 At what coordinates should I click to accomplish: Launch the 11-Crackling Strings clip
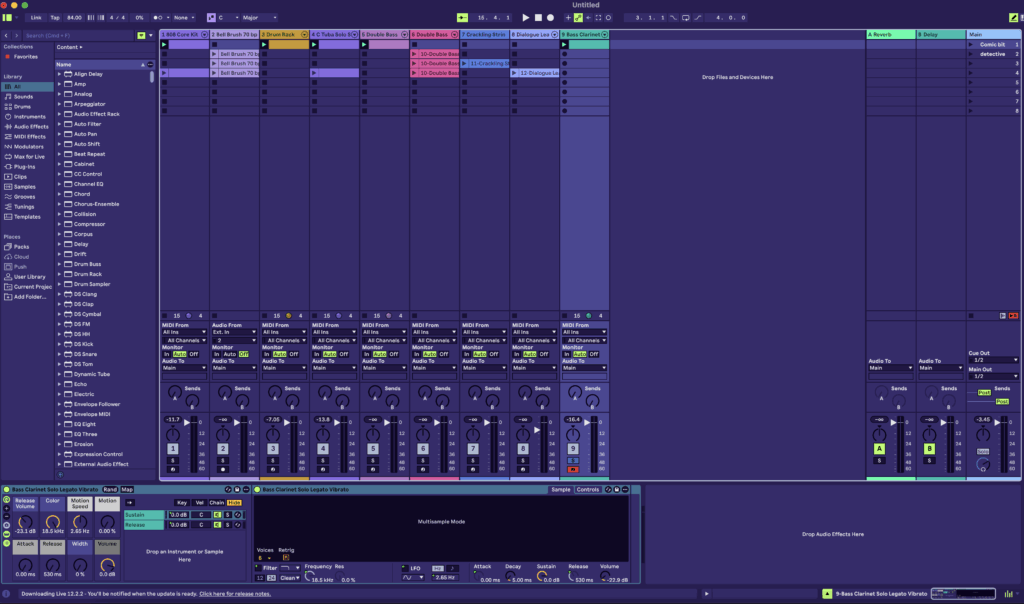tap(465, 63)
